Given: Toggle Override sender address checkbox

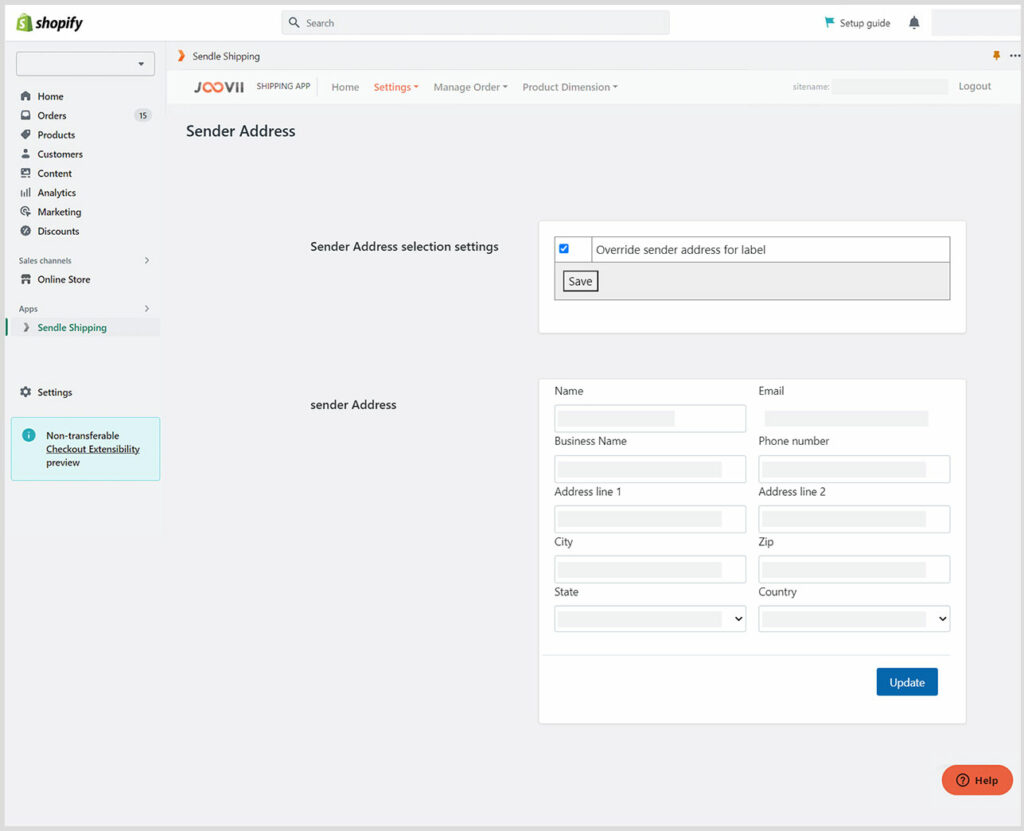Looking at the screenshot, I should 564,248.
